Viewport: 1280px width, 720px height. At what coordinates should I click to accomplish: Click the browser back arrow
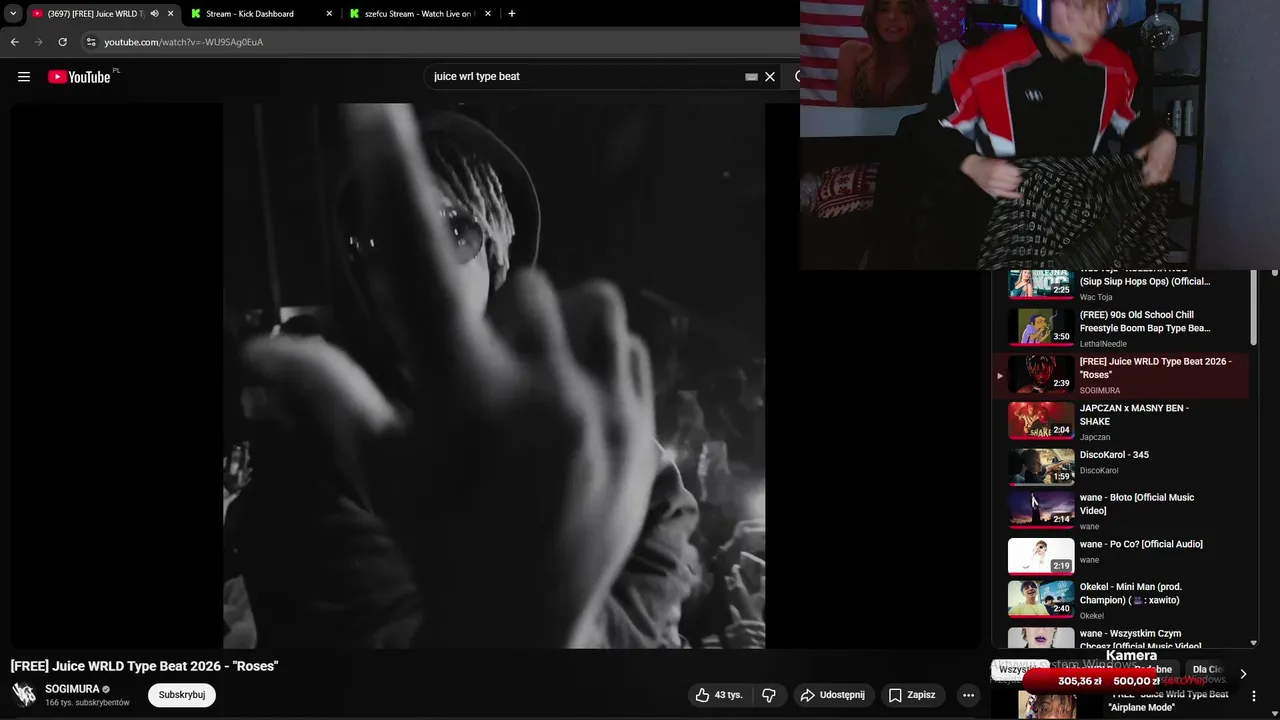tap(14, 42)
